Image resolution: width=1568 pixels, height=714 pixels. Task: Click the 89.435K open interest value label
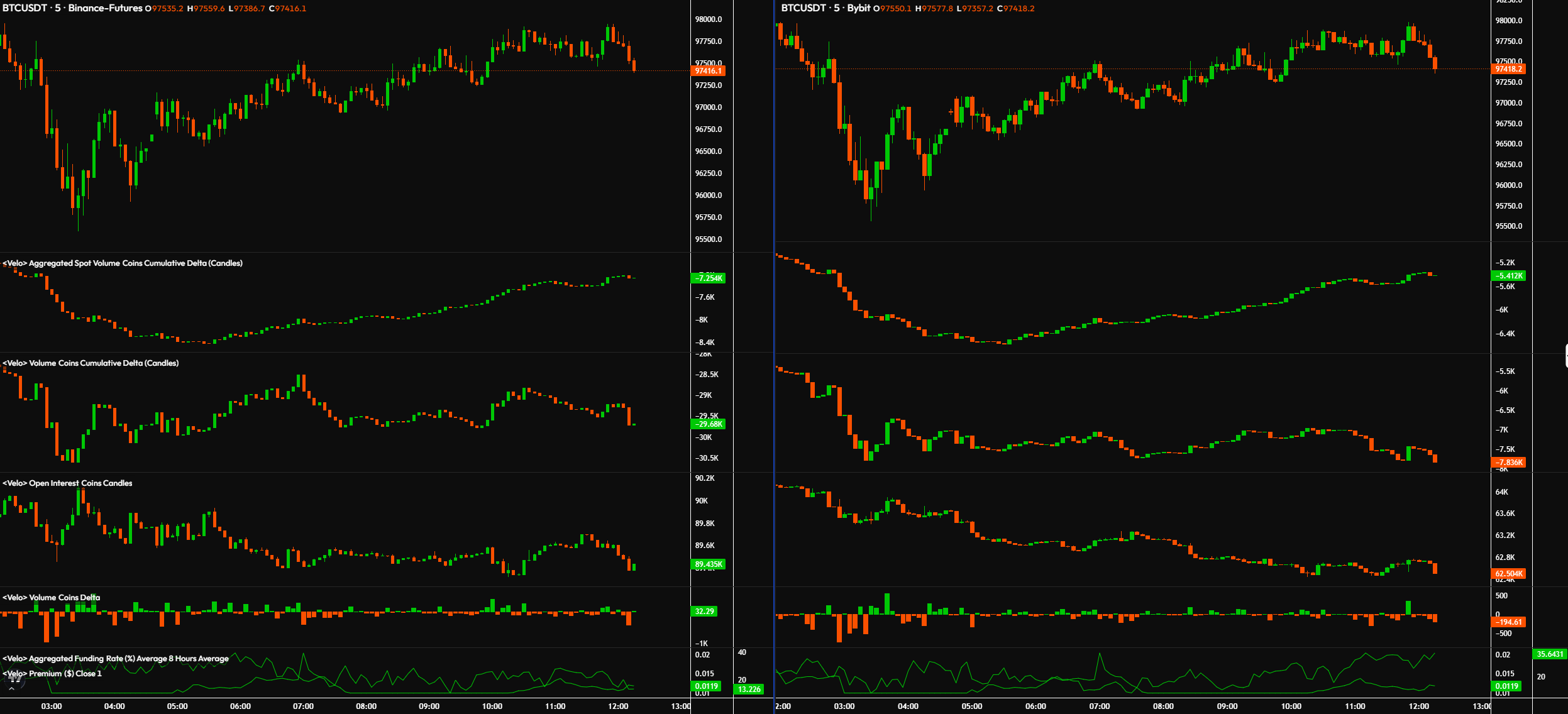[709, 564]
